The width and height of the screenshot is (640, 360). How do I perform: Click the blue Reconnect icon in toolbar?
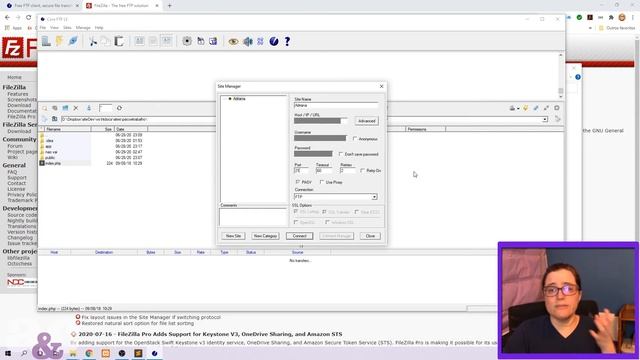point(73,41)
